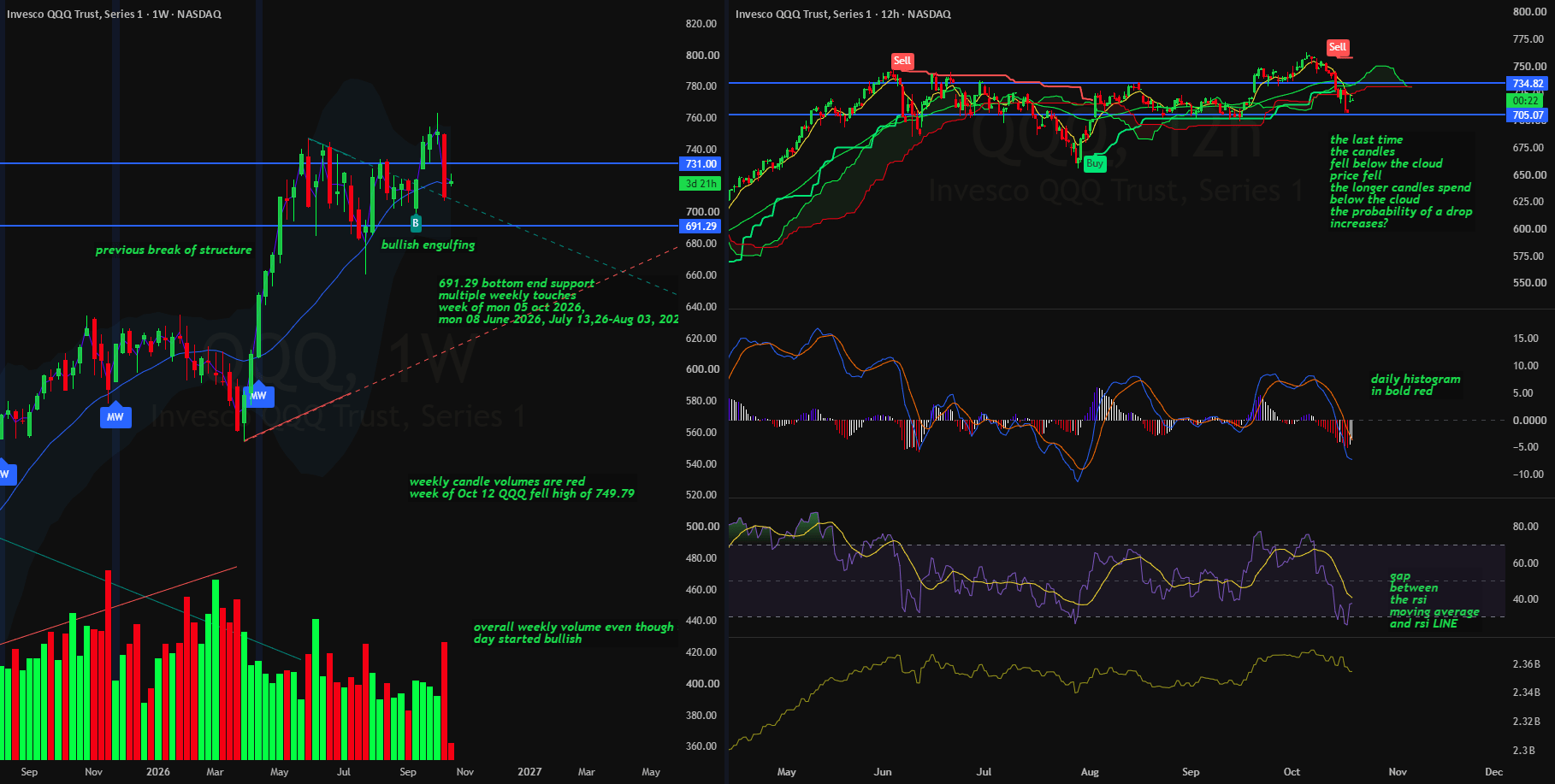
Task: Click the 'gap between the rsi' note
Action: pyautogui.click(x=1434, y=600)
